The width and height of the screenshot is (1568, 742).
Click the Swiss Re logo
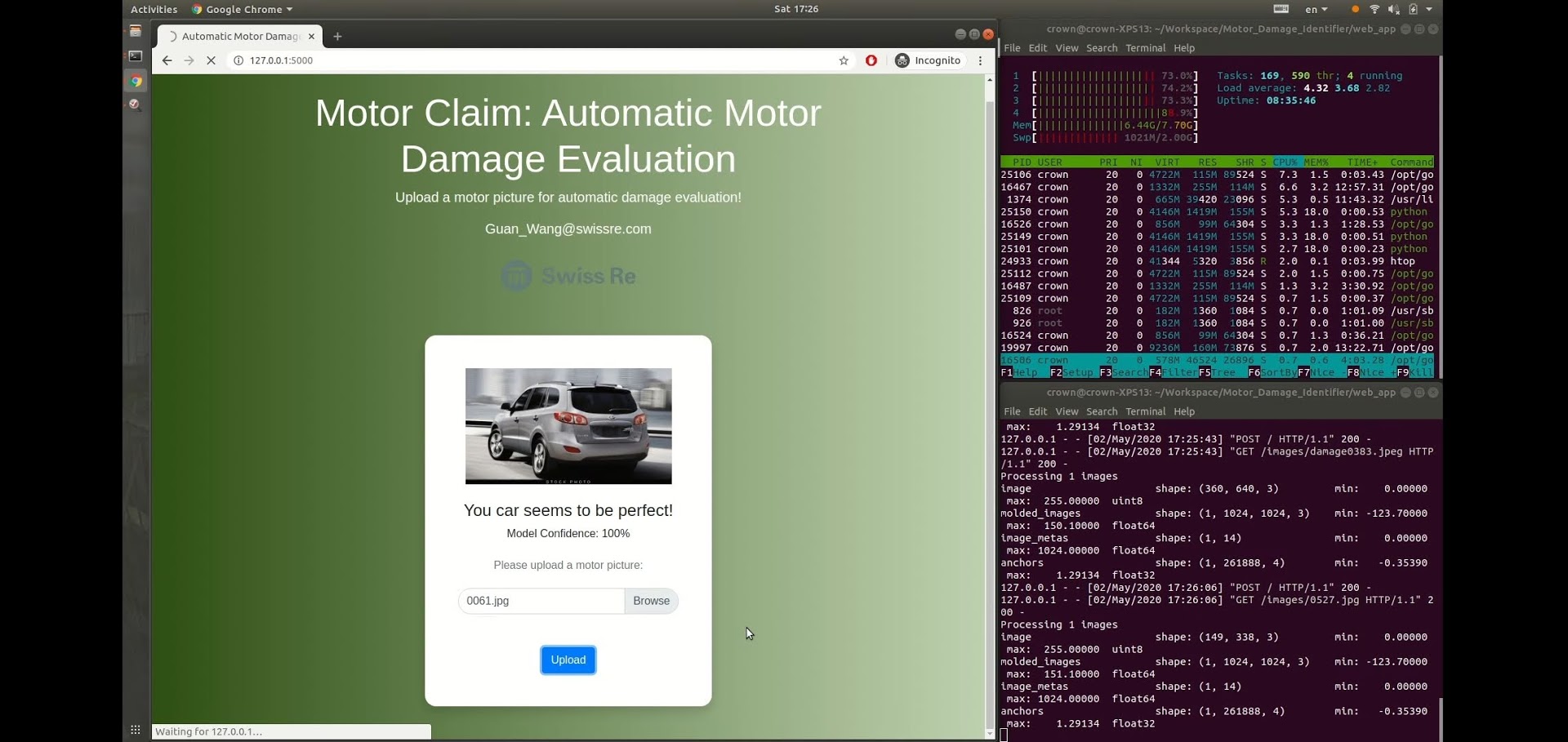pyautogui.click(x=568, y=276)
